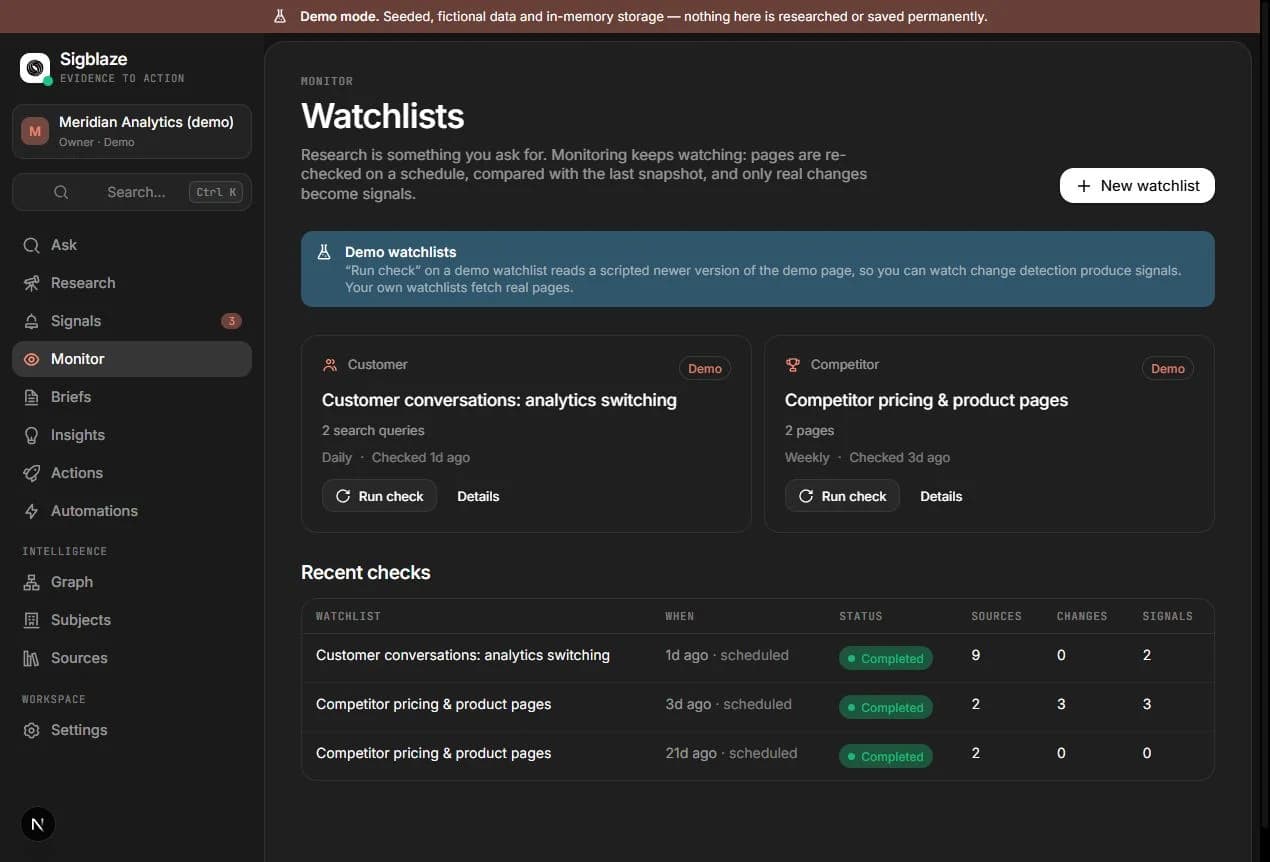
Task: Click Demo badge on Competitor card
Action: point(1168,369)
